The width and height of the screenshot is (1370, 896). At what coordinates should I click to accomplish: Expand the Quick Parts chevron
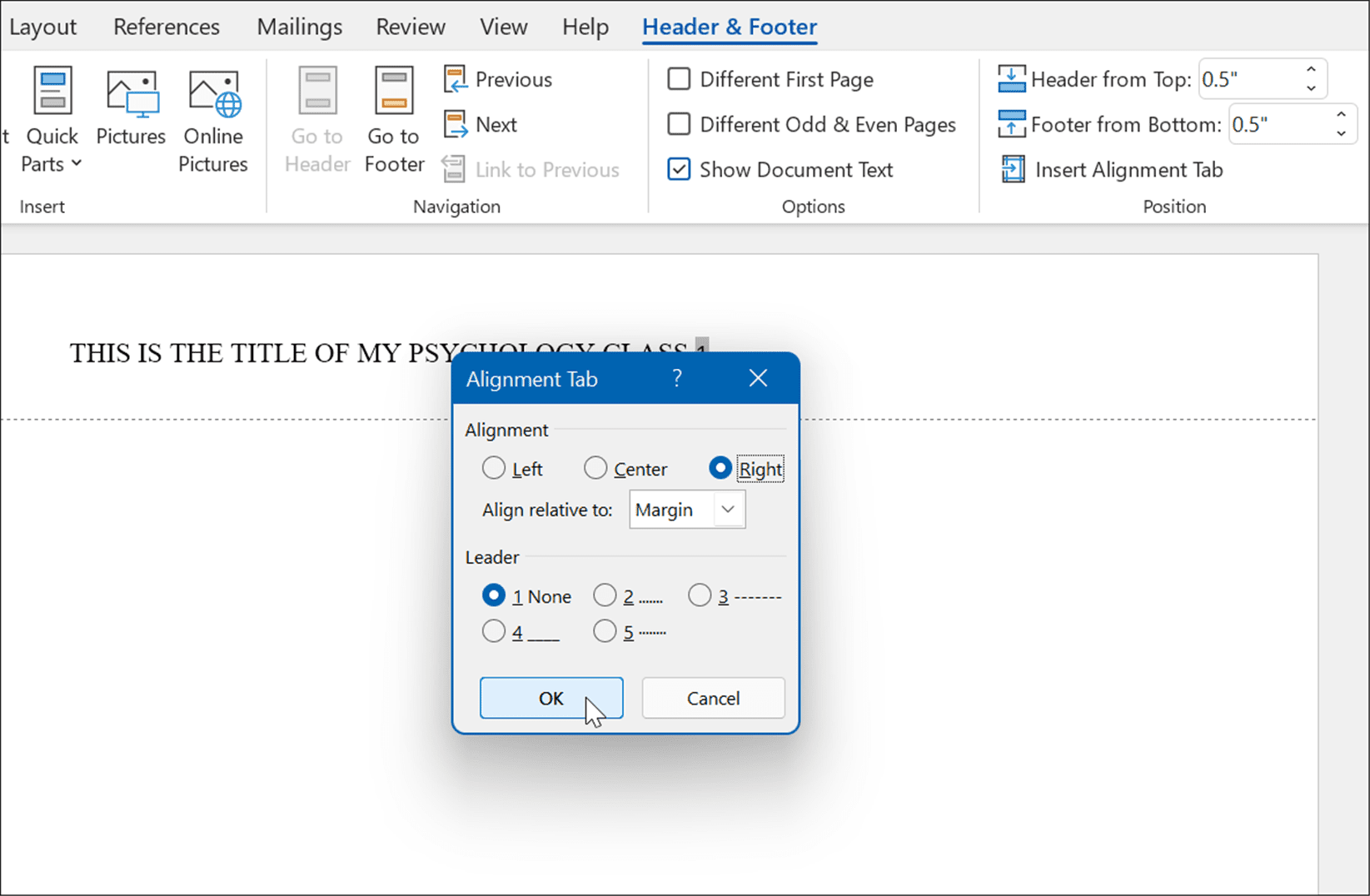[x=77, y=163]
